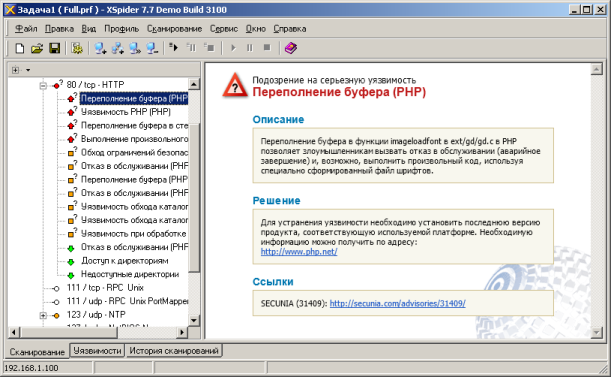Image resolution: width=611 pixels, height=377 pixels.
Task: Open the Файл menu
Action: tap(26, 29)
